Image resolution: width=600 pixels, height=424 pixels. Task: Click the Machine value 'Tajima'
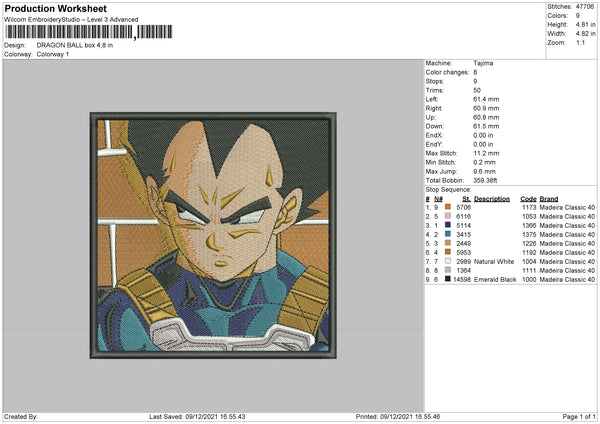483,63
